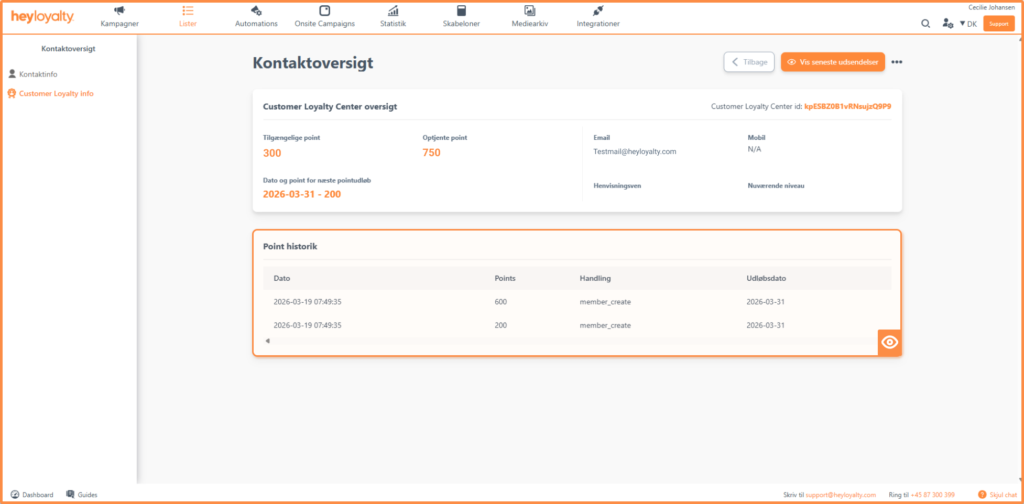Go to the Statistik menu
Image resolution: width=1024 pixels, height=504 pixels.
pyautogui.click(x=393, y=24)
